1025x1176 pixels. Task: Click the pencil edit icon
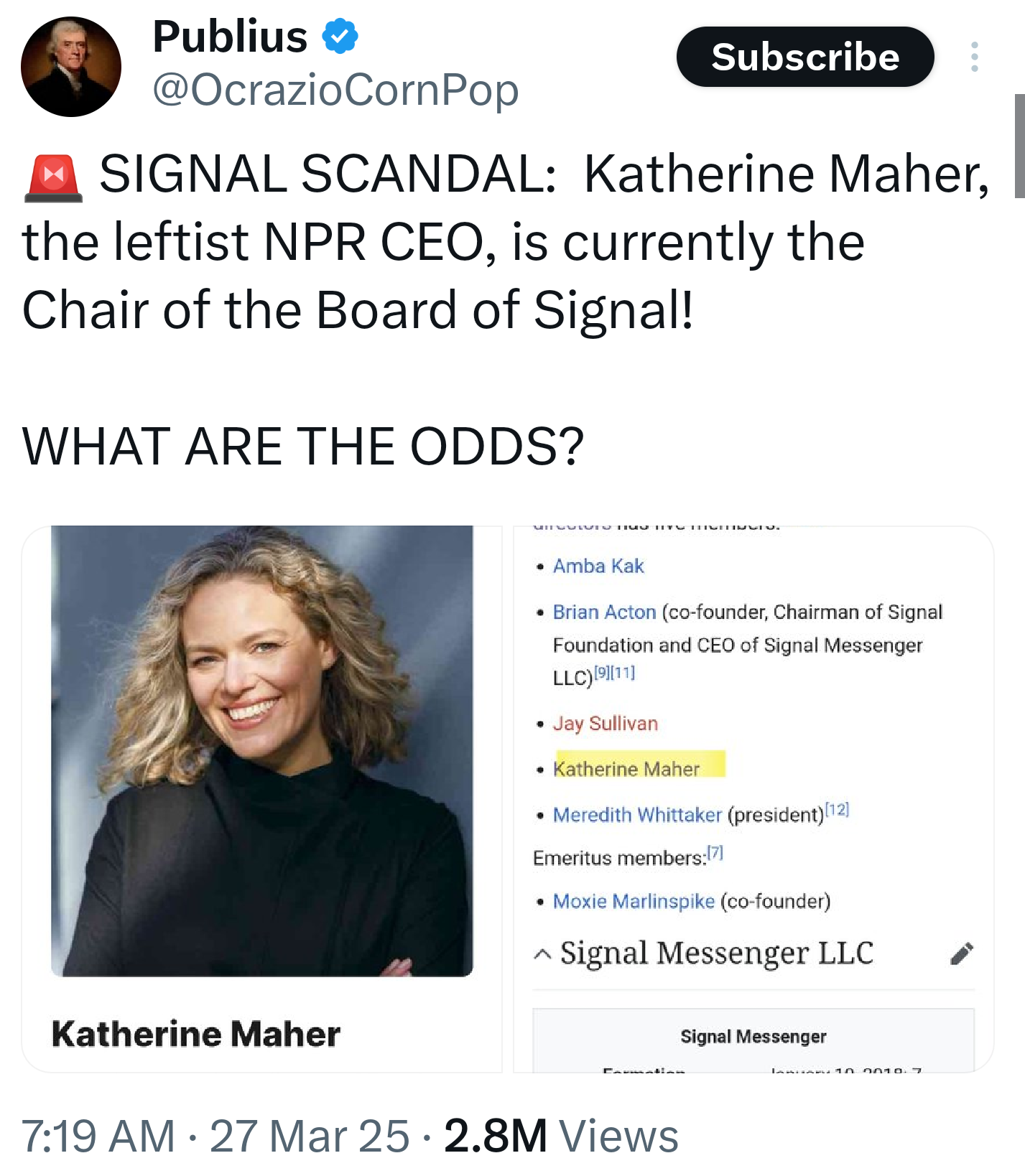pos(962,953)
